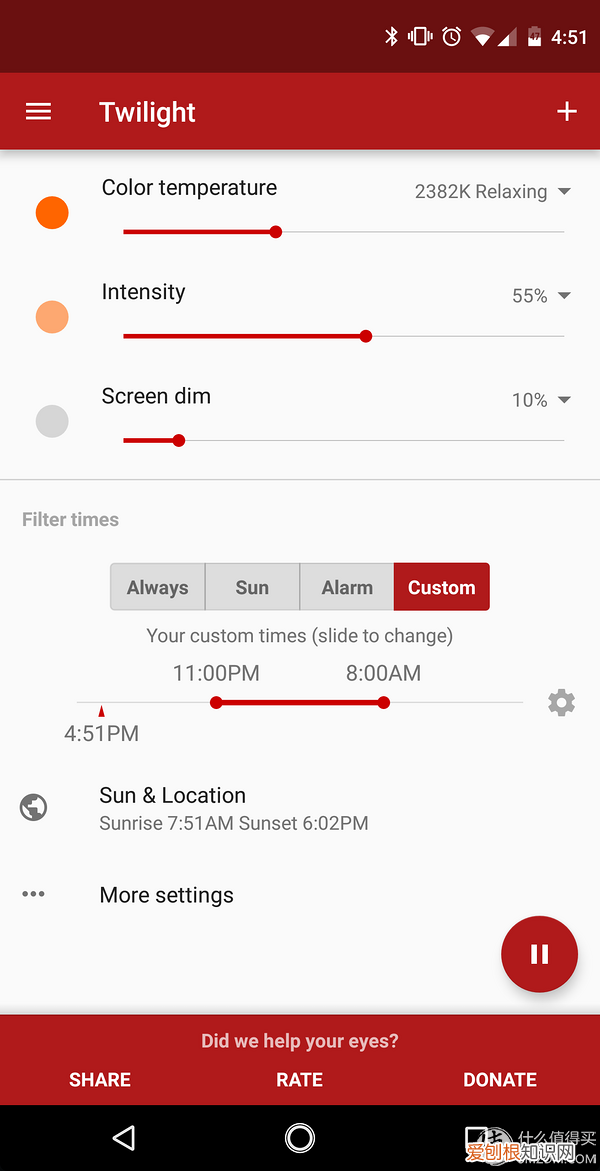Open the hamburger navigation menu
The width and height of the screenshot is (600, 1171).
pyautogui.click(x=38, y=112)
